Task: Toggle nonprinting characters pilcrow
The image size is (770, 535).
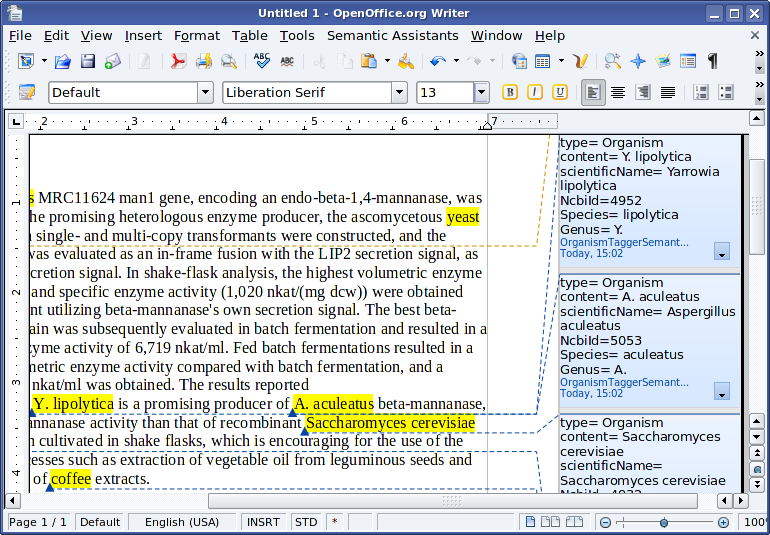Action: coord(712,61)
